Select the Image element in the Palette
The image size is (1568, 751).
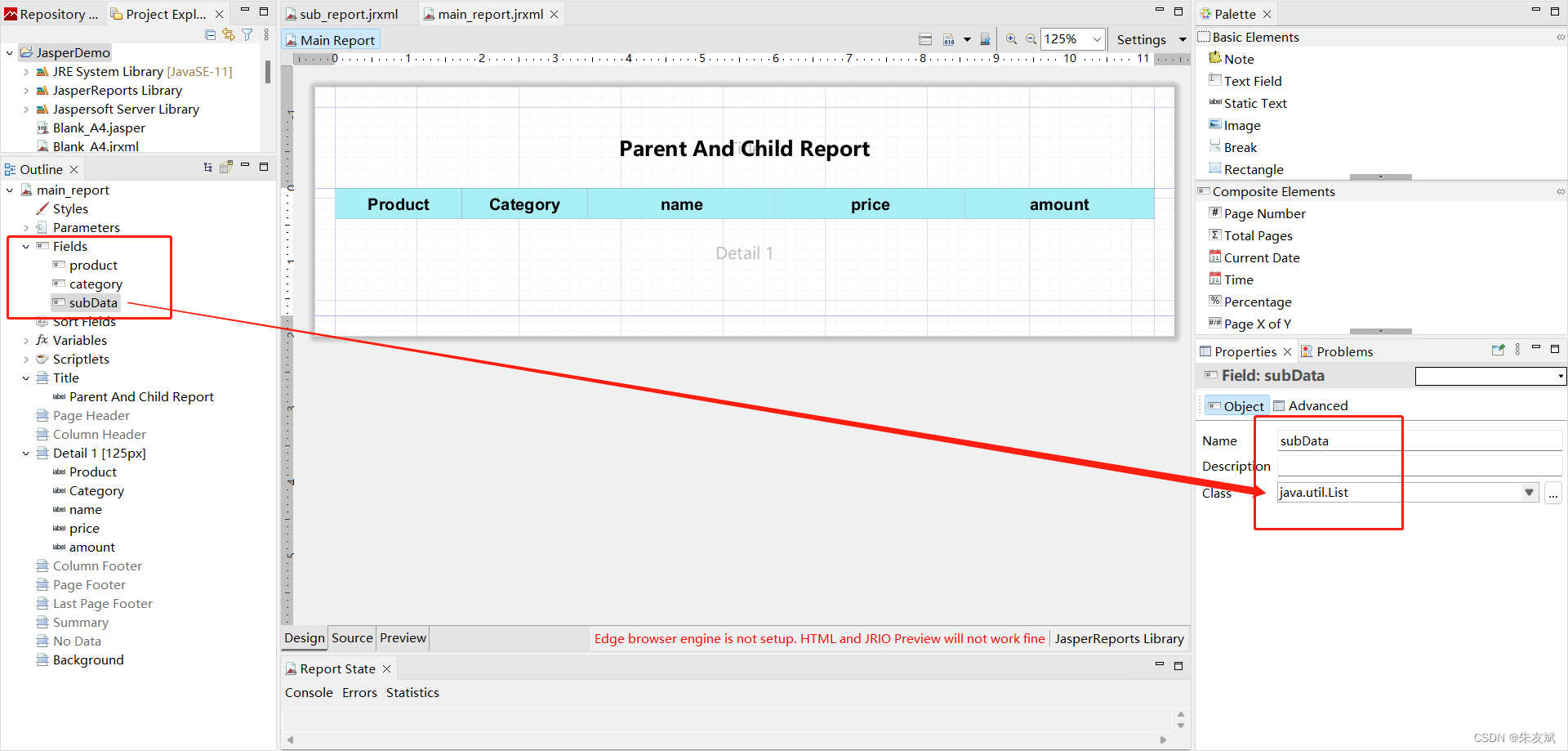tap(1242, 125)
